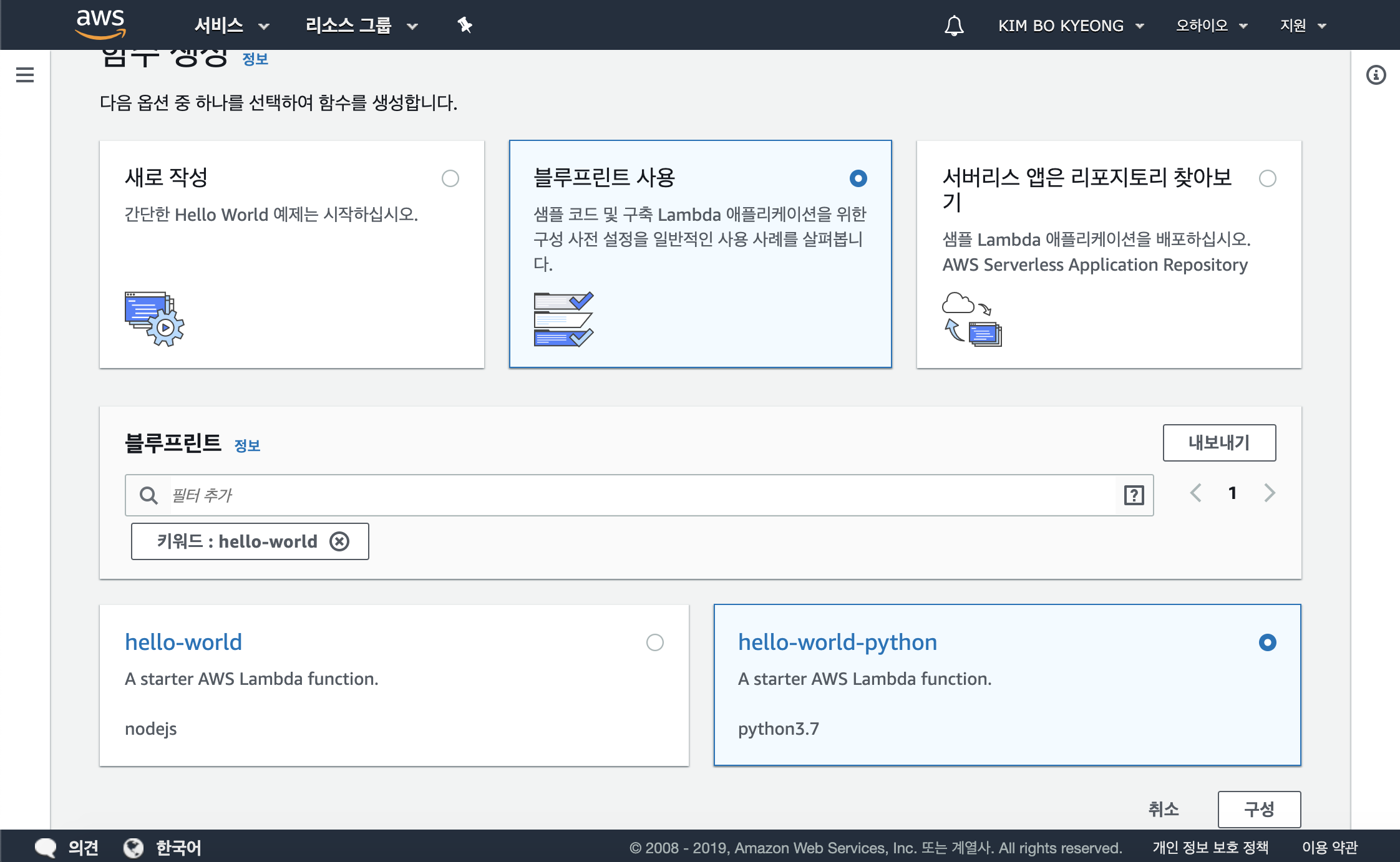Open the hamburger side navigation menu
1400x862 pixels.
click(x=25, y=75)
